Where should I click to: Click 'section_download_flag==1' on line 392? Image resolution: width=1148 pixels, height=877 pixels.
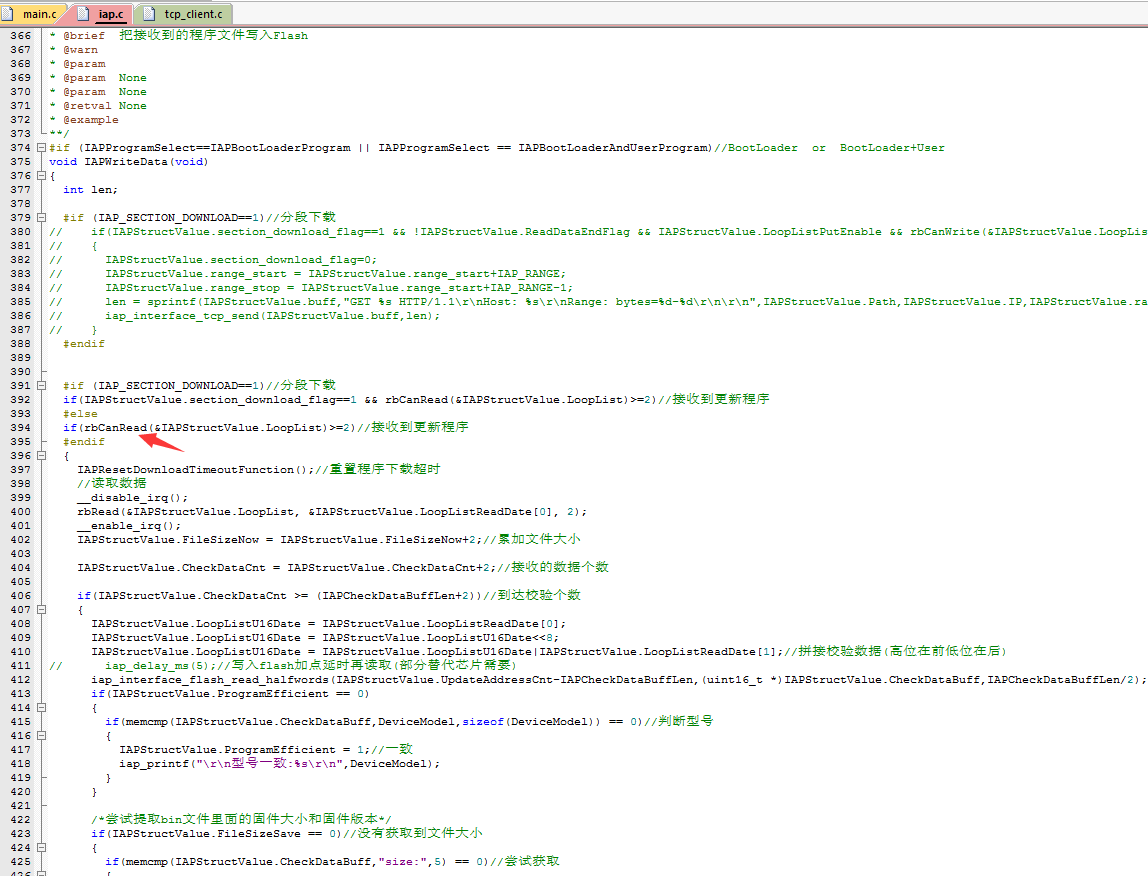click(273, 400)
